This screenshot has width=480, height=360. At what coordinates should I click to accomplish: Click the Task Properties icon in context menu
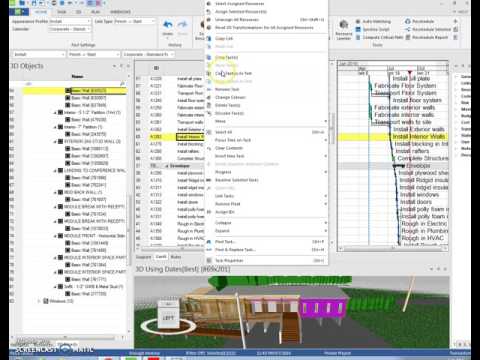point(209,261)
